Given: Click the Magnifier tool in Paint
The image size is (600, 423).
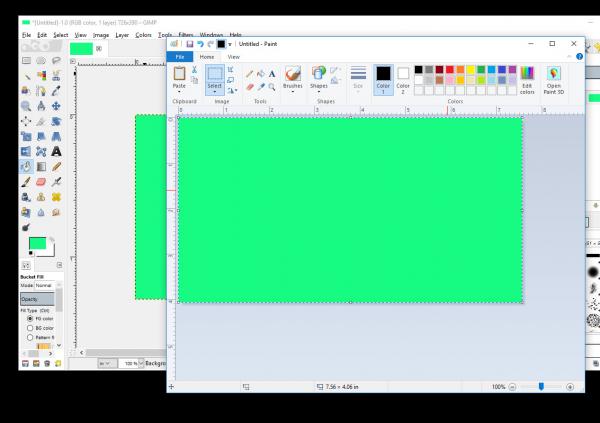Looking at the screenshot, I should (272, 87).
